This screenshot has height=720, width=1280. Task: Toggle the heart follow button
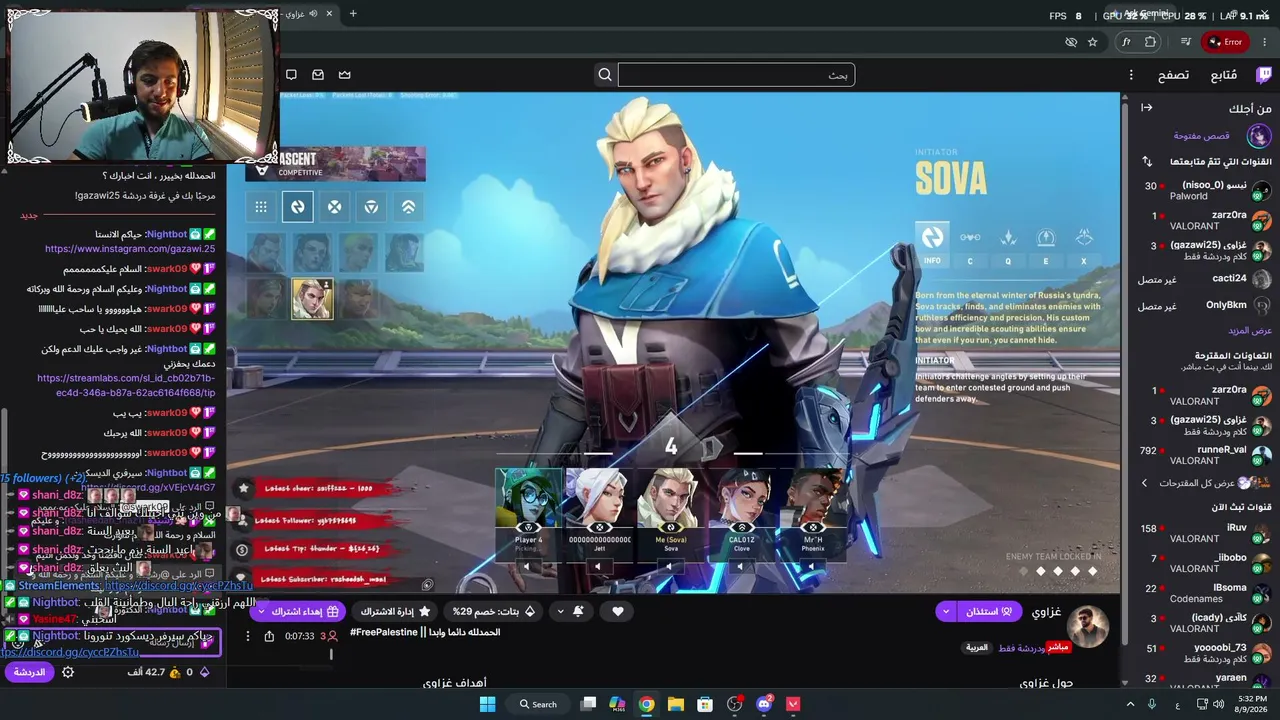point(618,611)
